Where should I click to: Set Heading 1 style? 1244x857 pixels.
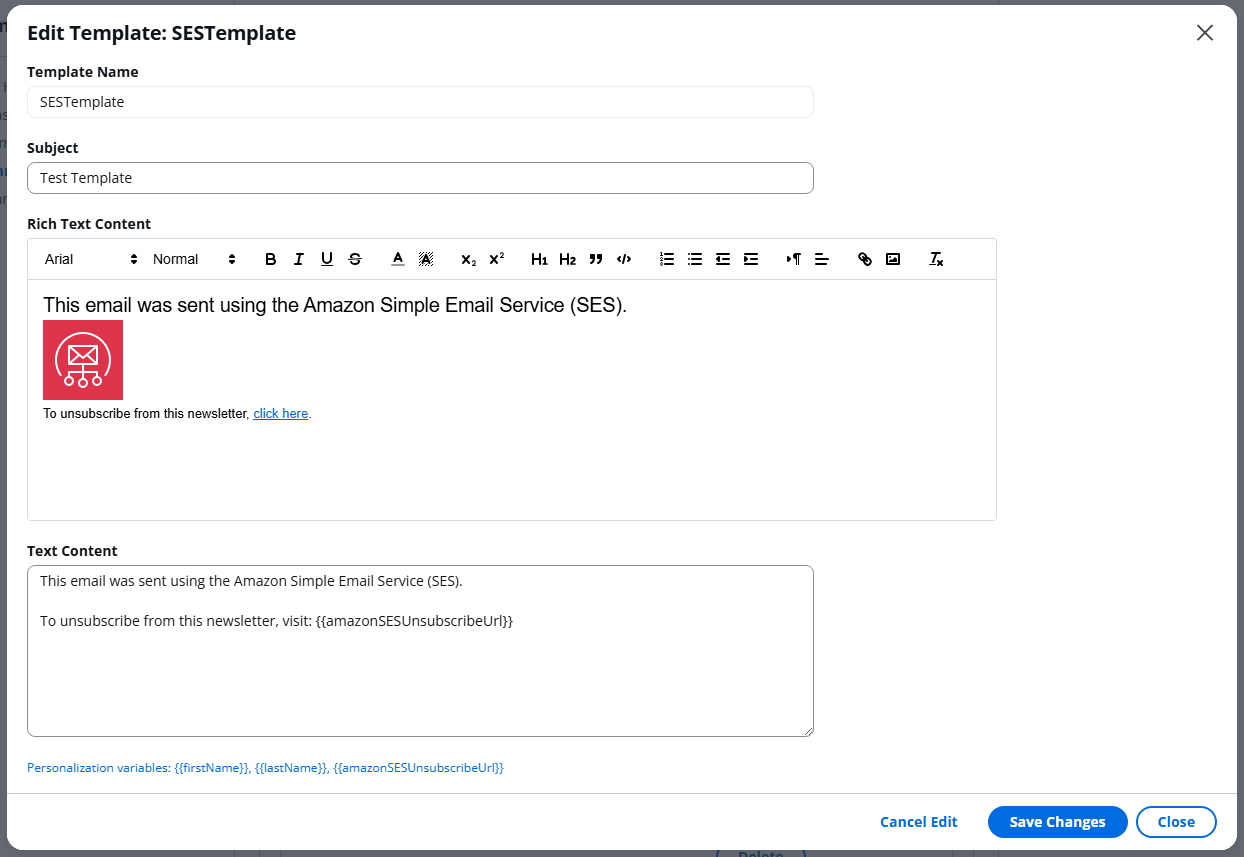pos(539,259)
